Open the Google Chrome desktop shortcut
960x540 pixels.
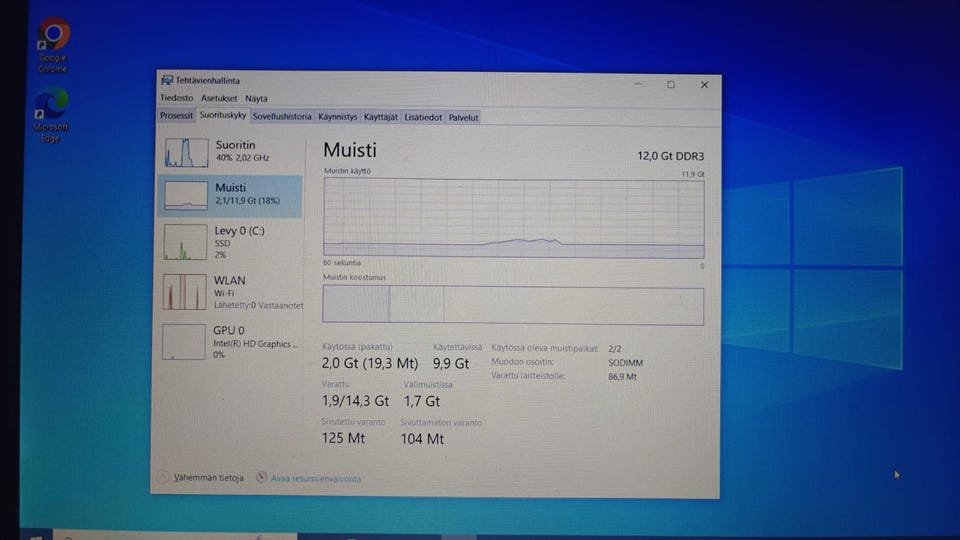53,45
